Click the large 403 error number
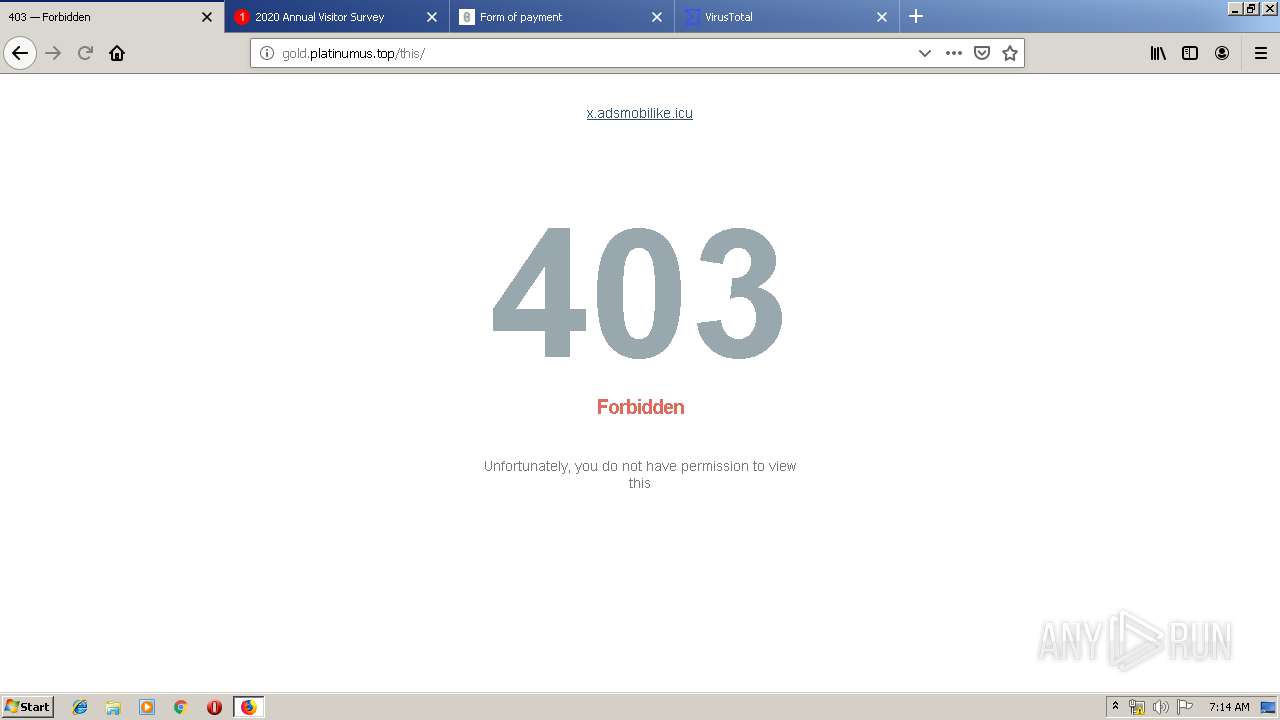1280x720 pixels. (x=638, y=292)
